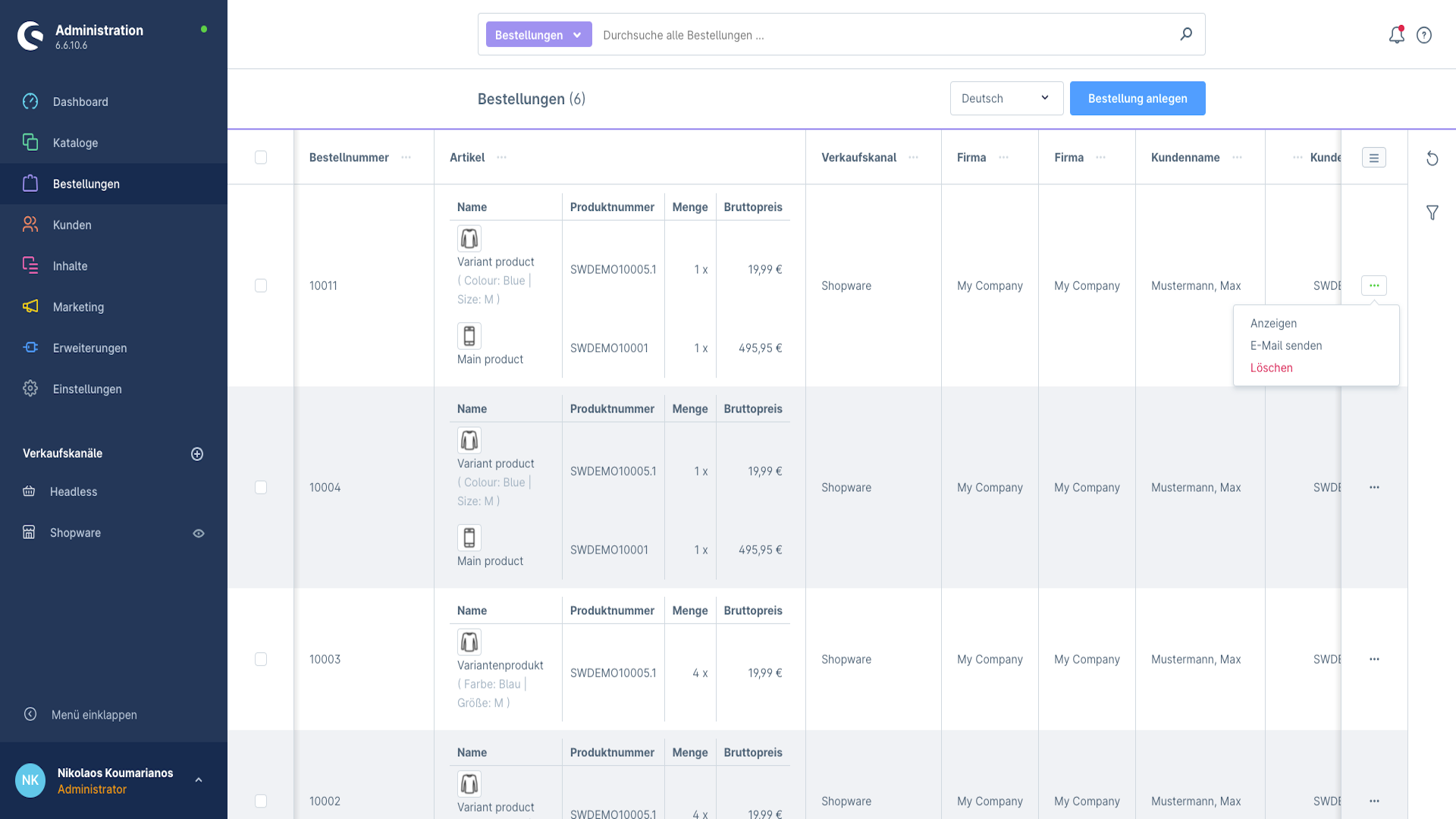This screenshot has width=1456, height=819.
Task: Click the search magnifier icon
Action: click(x=1186, y=34)
